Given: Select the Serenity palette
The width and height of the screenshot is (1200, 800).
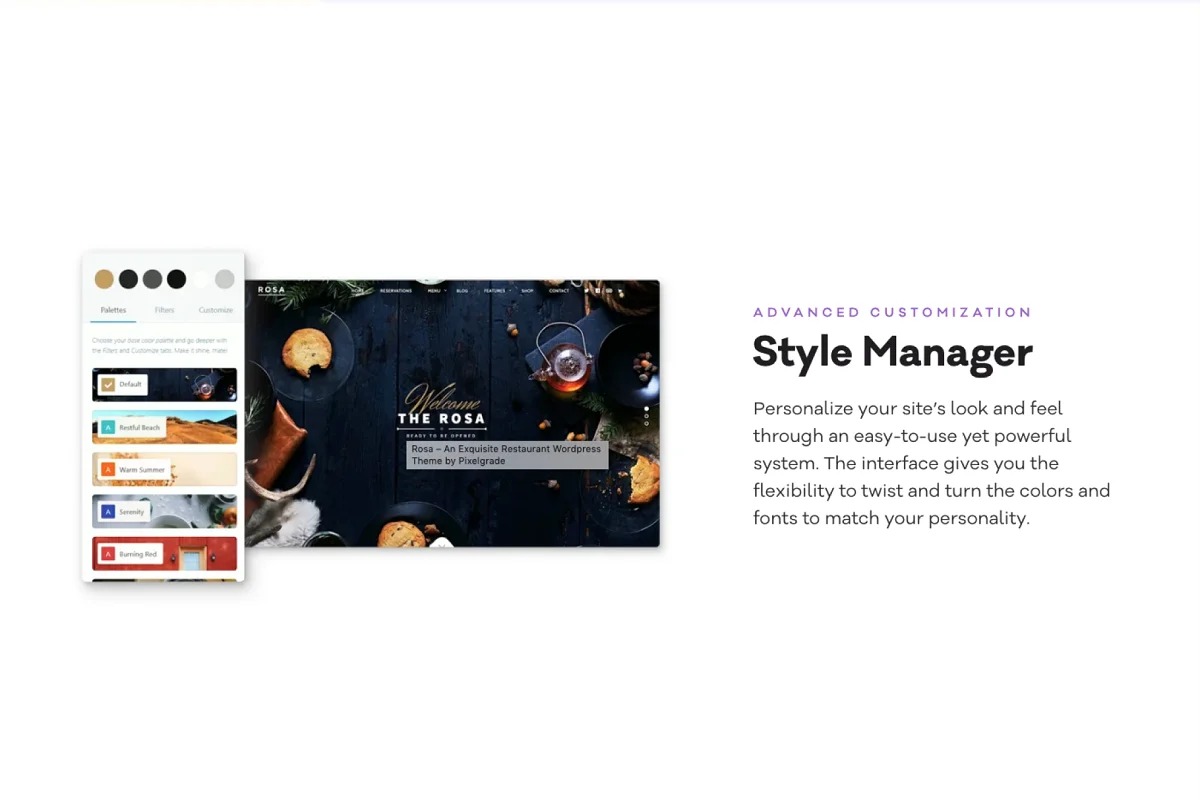Looking at the screenshot, I should pyautogui.click(x=164, y=511).
